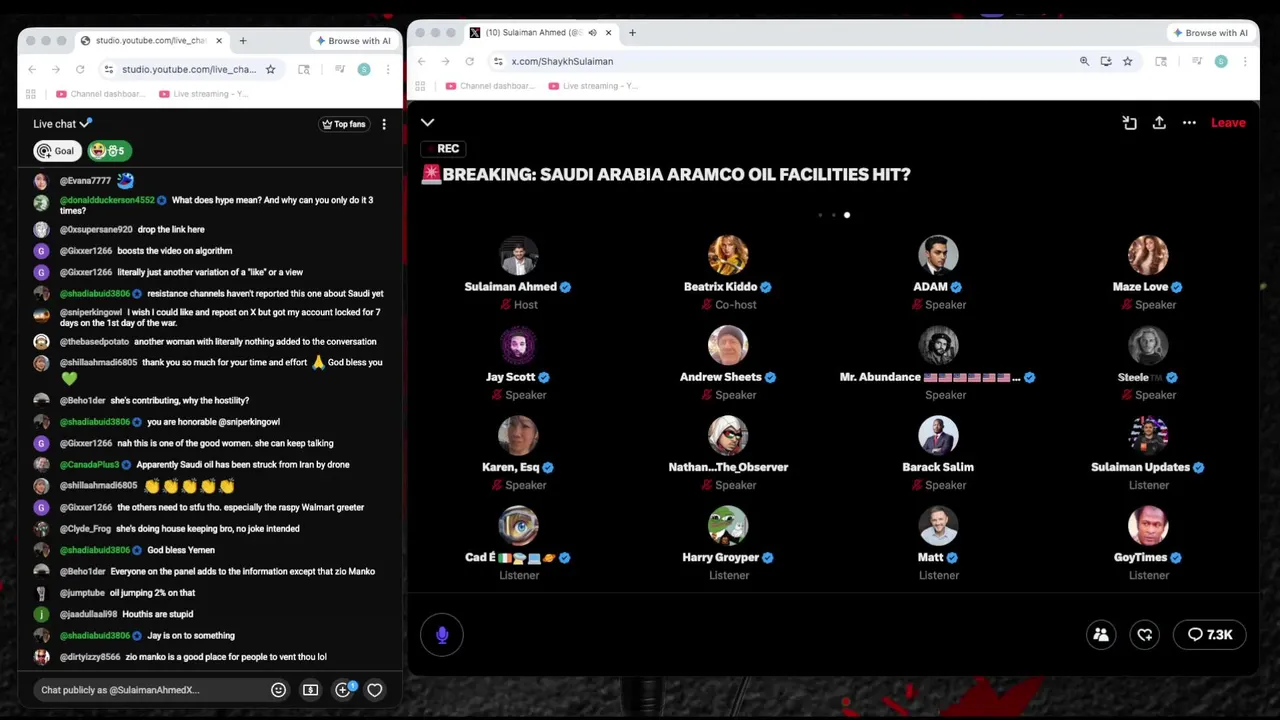The height and width of the screenshot is (720, 1280).
Task: Open Karen, Esq speaker avatar
Action: click(519, 435)
